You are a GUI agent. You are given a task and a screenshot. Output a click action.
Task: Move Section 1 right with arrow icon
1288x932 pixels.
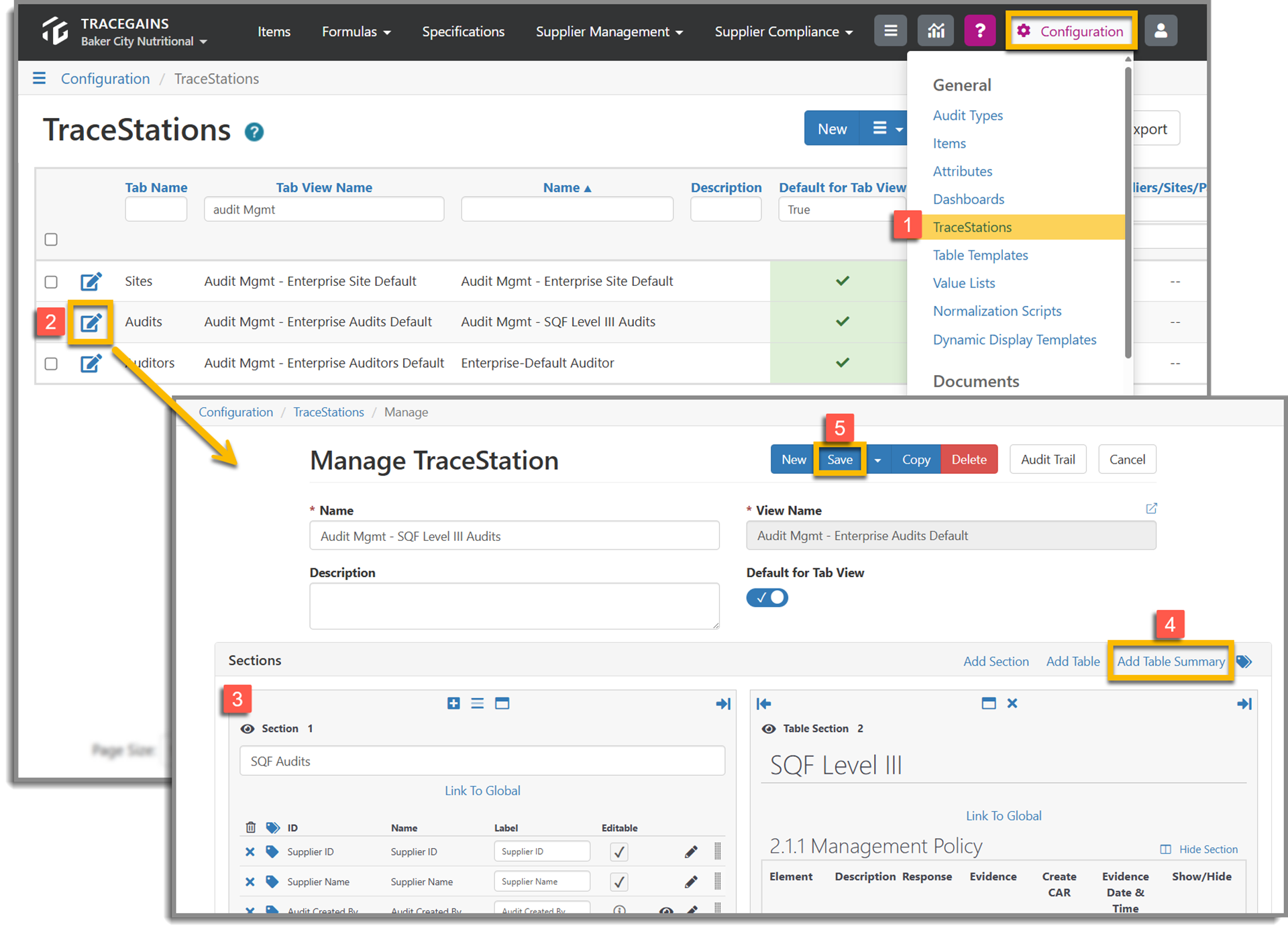(723, 704)
